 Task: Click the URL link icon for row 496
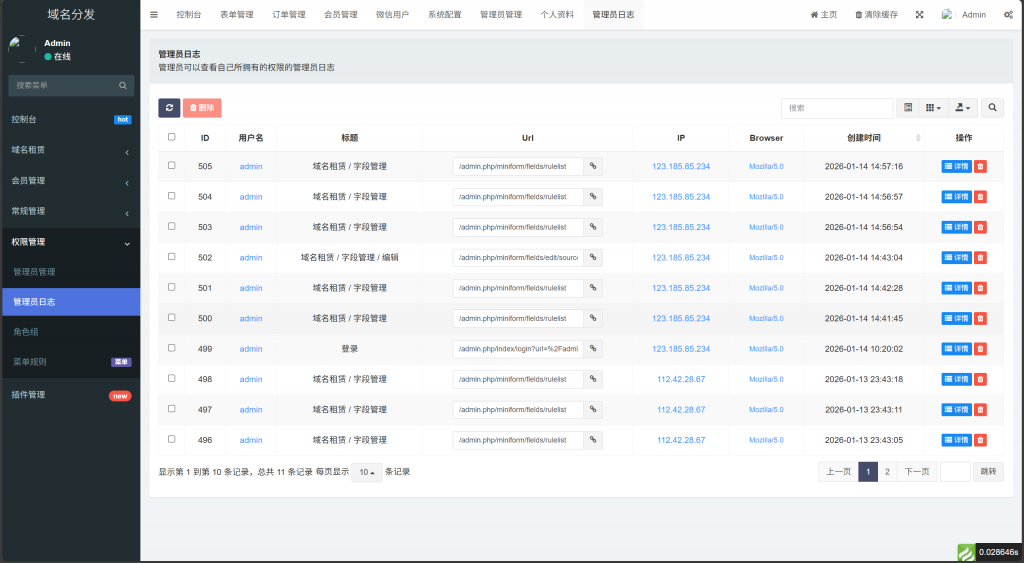(x=593, y=440)
